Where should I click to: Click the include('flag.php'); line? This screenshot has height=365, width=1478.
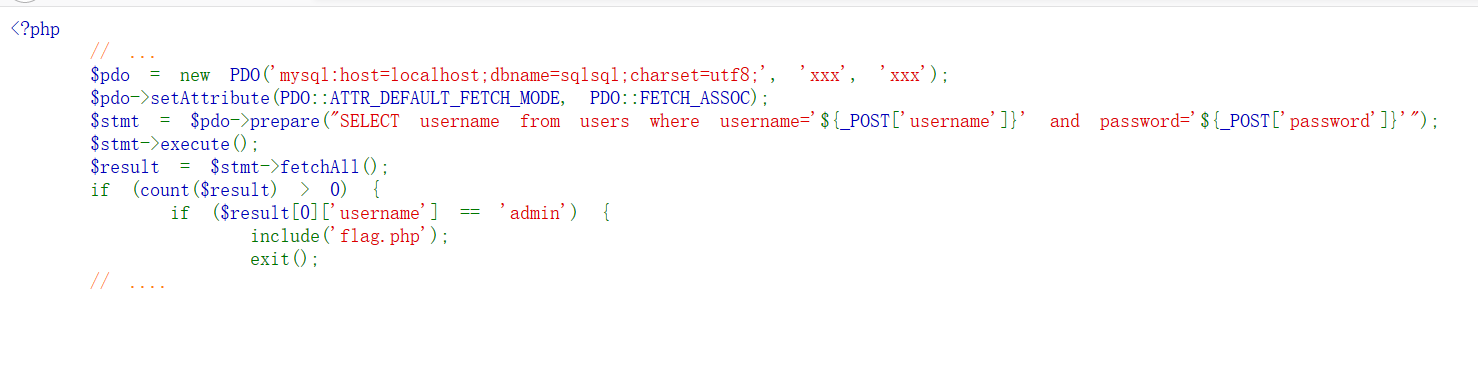350,236
